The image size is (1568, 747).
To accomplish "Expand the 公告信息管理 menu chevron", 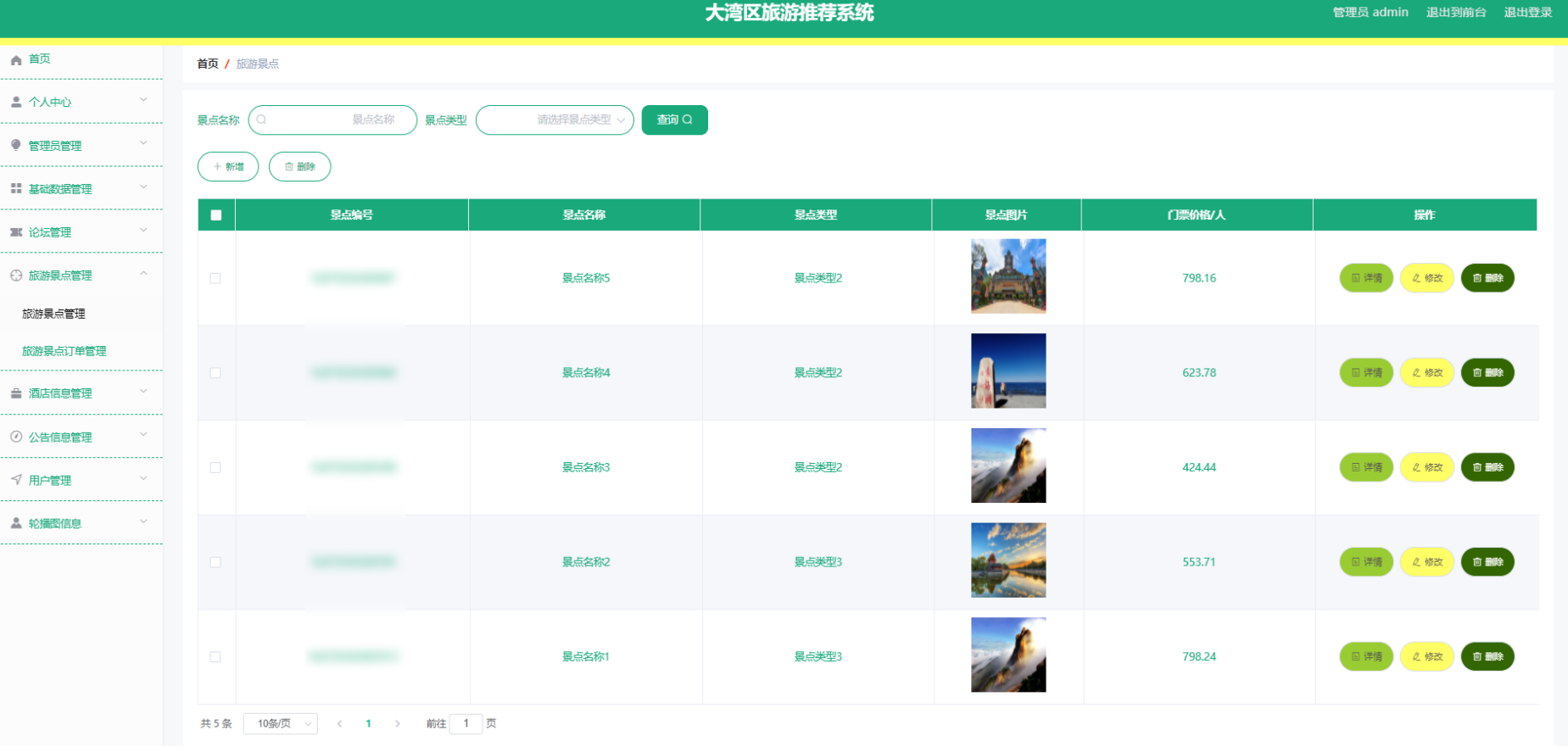I will 143,434.
